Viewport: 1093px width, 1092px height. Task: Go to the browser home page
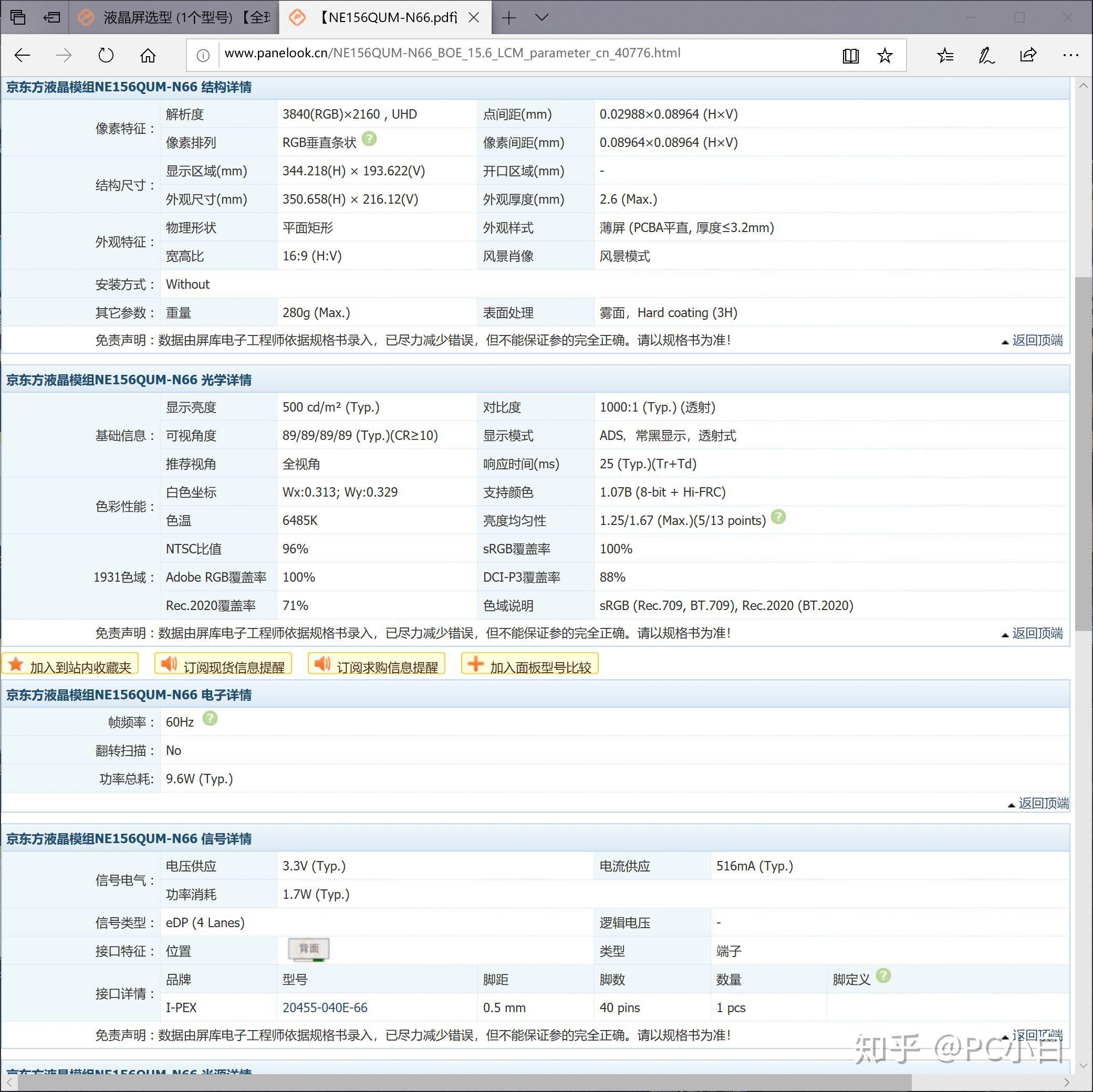tap(148, 56)
